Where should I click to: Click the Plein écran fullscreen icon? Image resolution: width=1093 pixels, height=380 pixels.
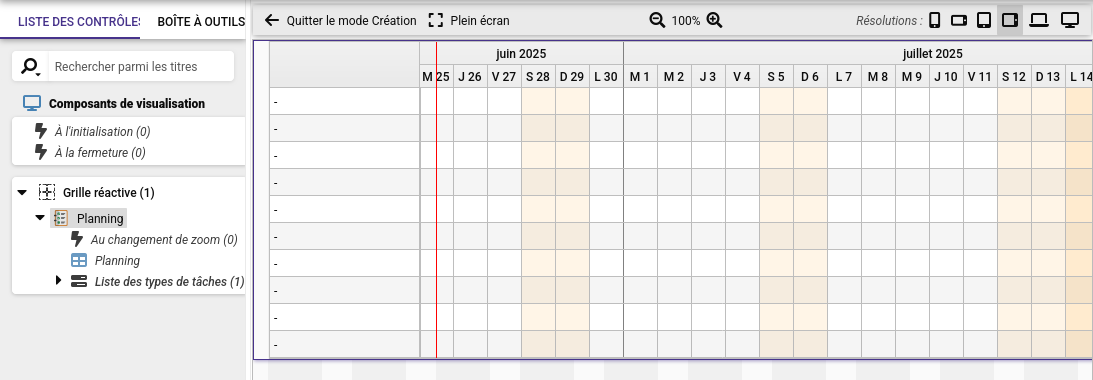pos(436,20)
